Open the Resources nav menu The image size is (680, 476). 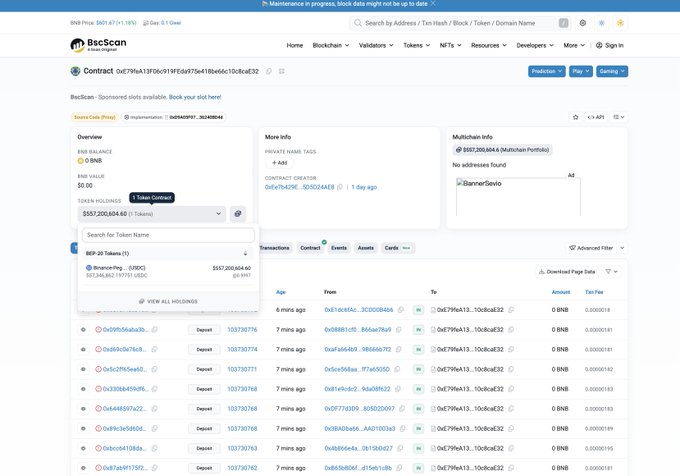point(489,45)
